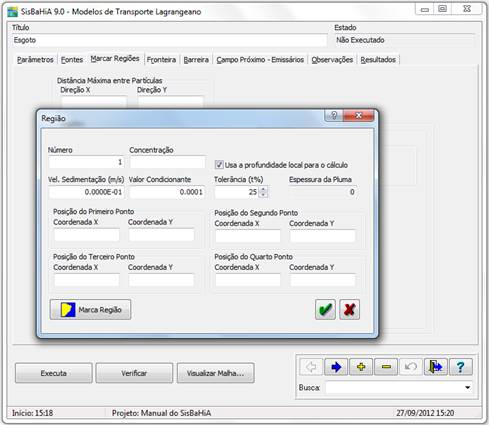This screenshot has height=425, width=489.
Task: Click the exit door icon
Action: click(436, 367)
